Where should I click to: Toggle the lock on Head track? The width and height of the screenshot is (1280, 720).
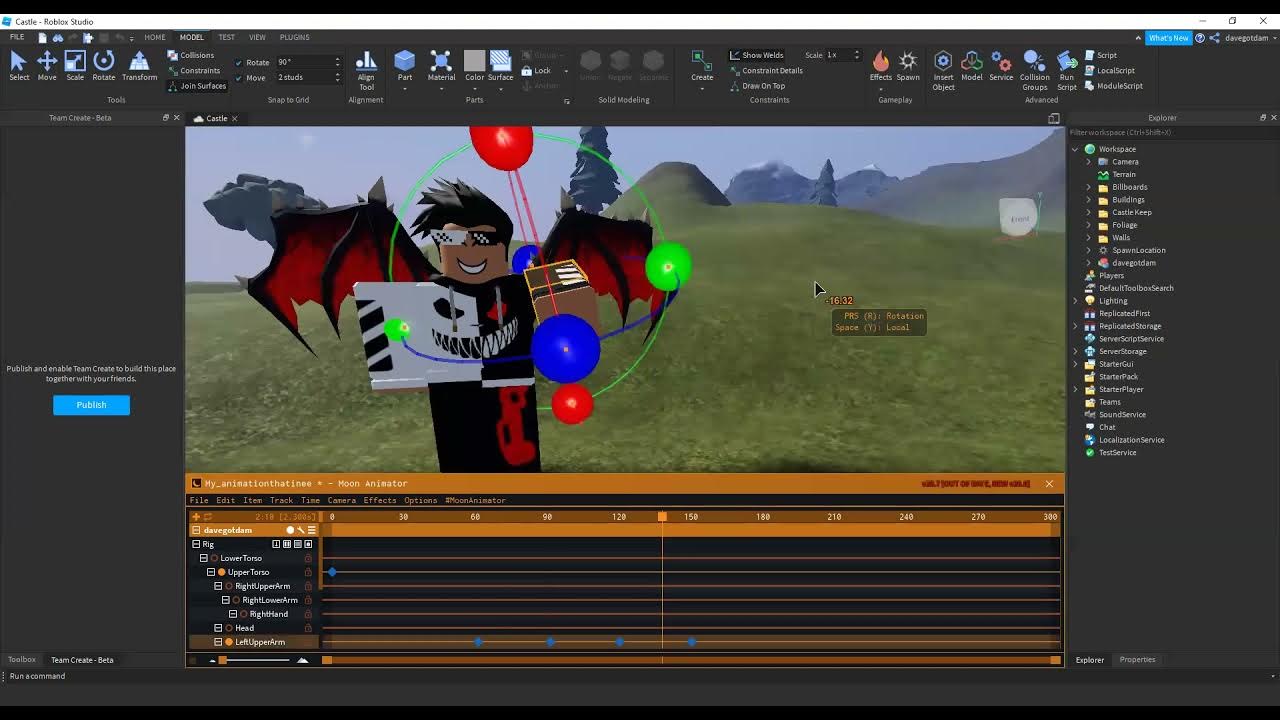(x=308, y=628)
